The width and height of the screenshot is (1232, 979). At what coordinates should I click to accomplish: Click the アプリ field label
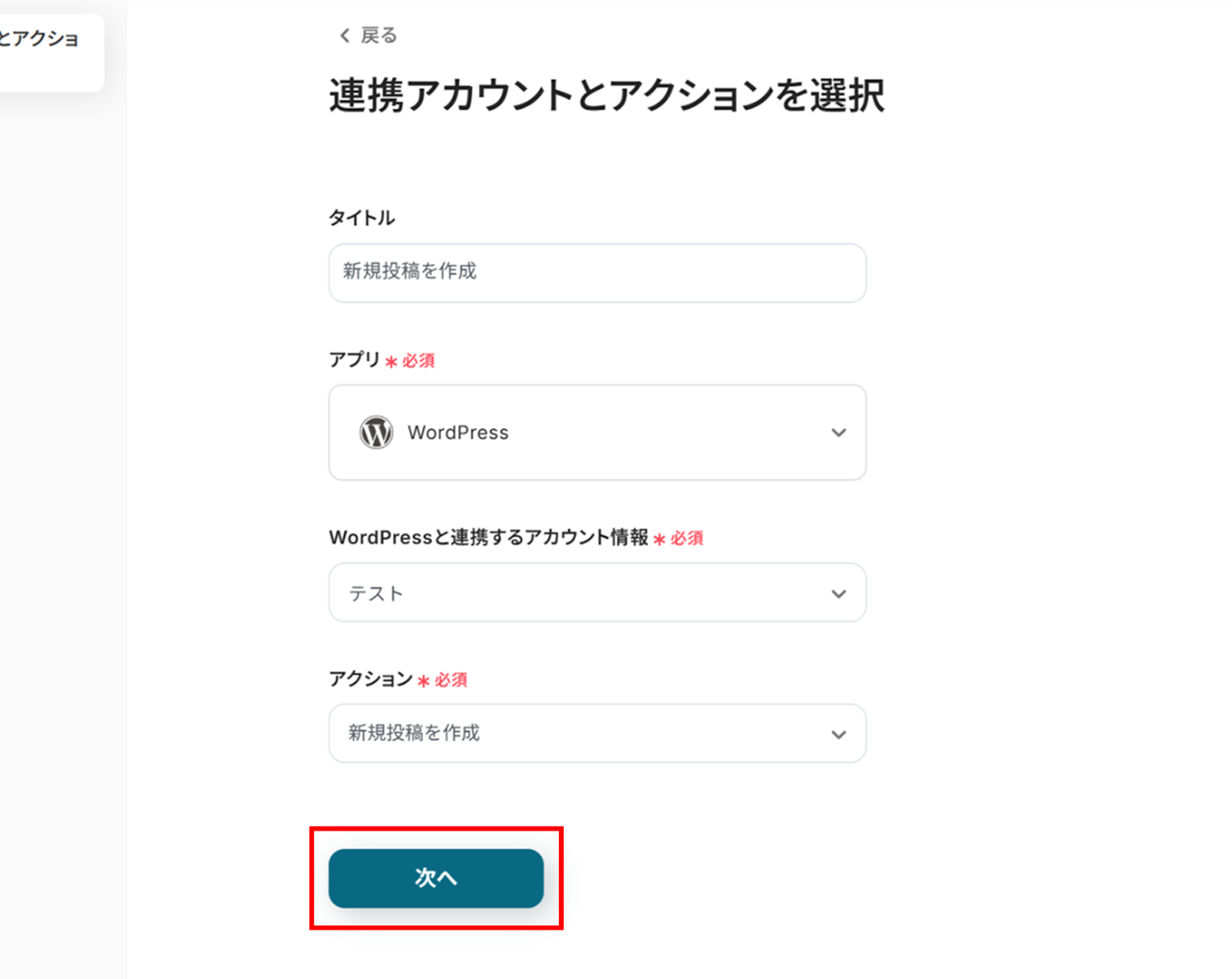click(x=354, y=359)
